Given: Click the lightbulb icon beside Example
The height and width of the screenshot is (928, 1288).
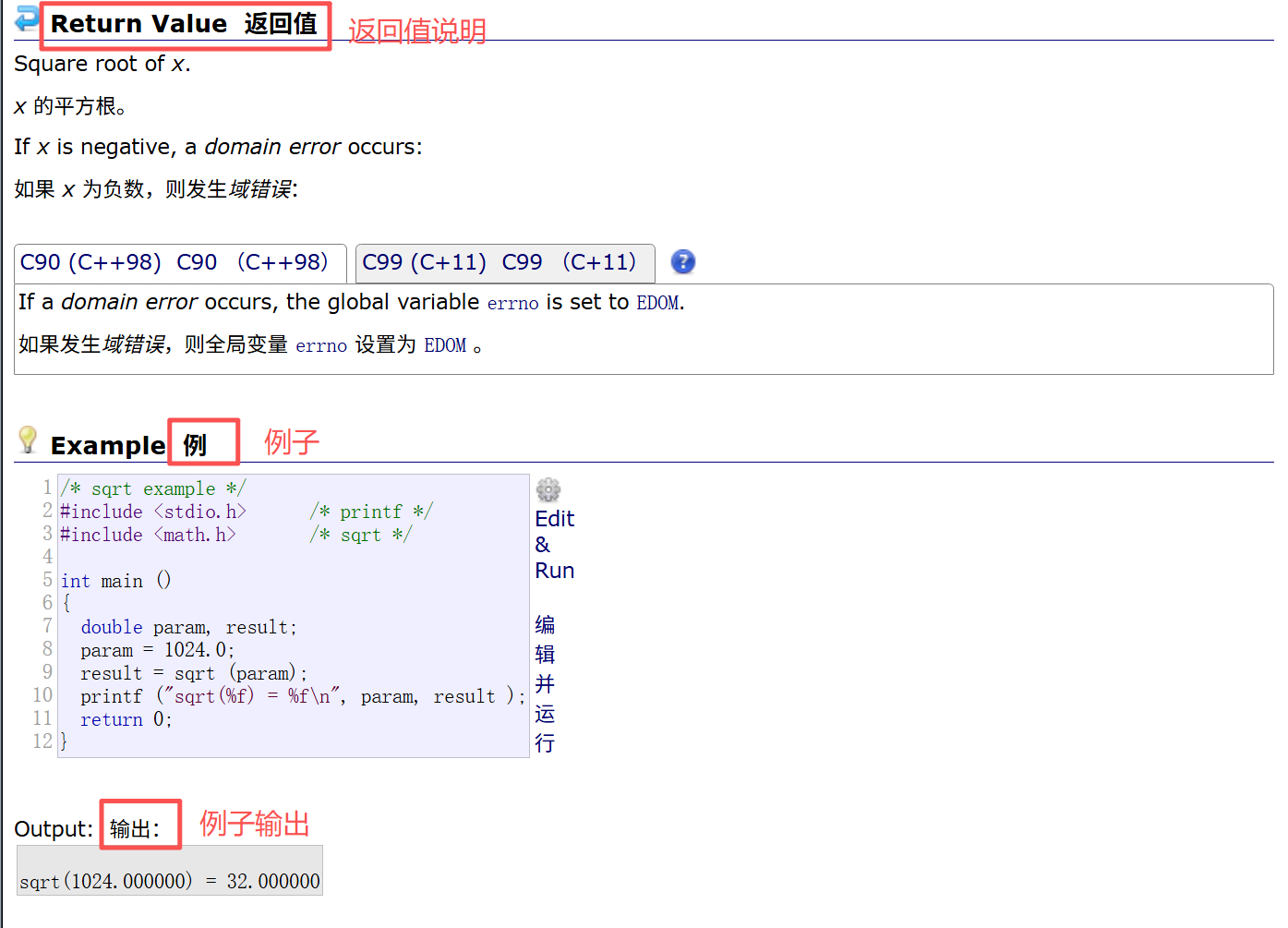Looking at the screenshot, I should [28, 440].
